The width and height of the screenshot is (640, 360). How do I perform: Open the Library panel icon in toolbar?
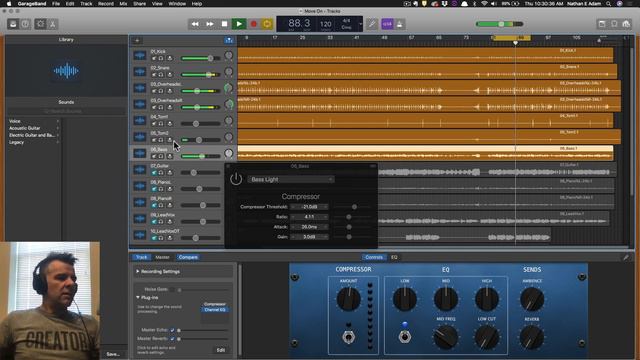13,24
